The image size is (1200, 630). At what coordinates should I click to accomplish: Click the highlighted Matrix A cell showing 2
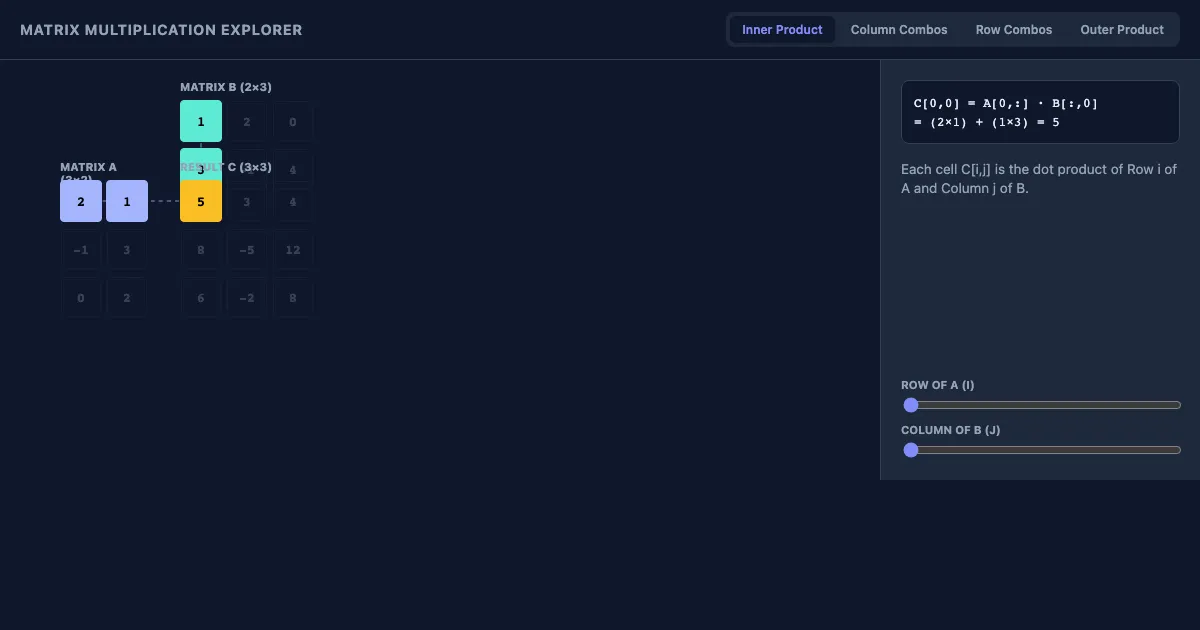pos(81,201)
